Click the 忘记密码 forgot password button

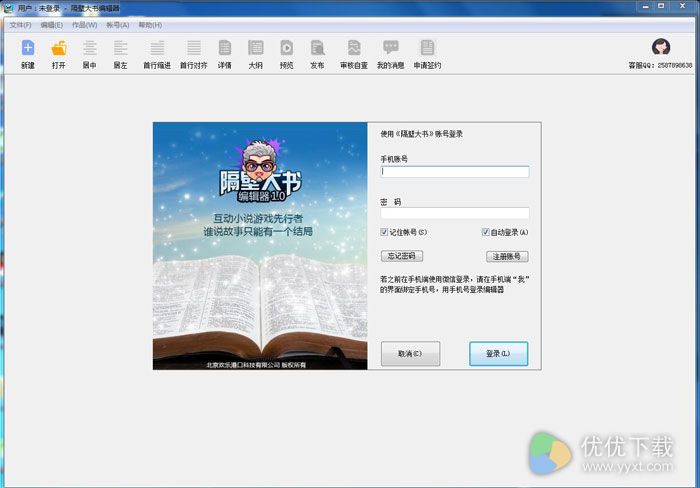click(402, 256)
